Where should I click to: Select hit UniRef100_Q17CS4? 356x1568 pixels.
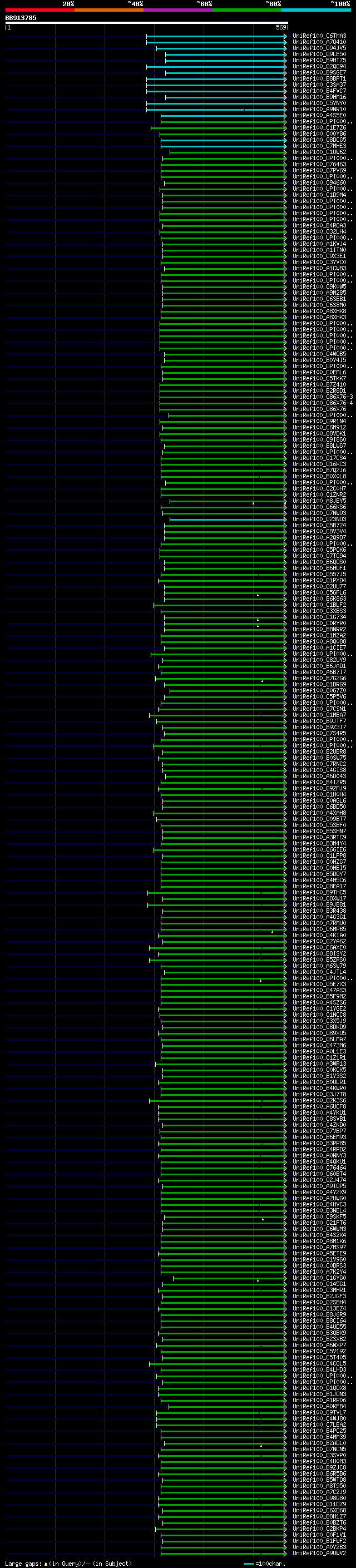pyautogui.click(x=319, y=458)
